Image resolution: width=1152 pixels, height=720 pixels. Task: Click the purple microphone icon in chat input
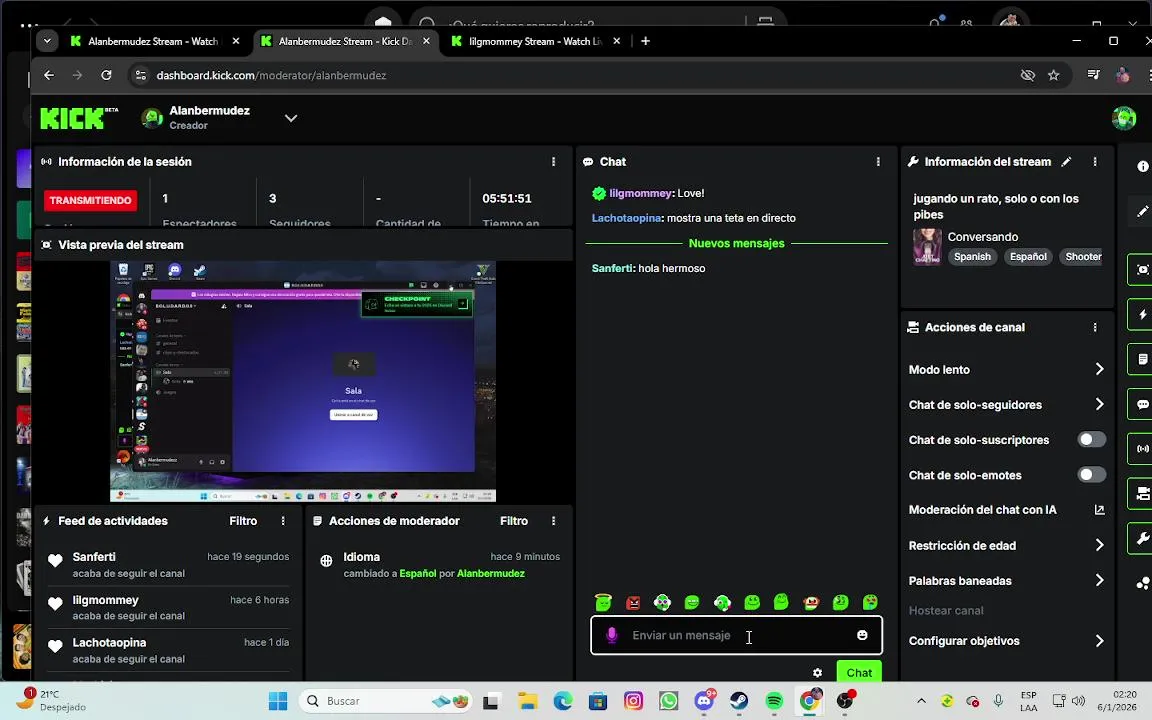point(611,635)
